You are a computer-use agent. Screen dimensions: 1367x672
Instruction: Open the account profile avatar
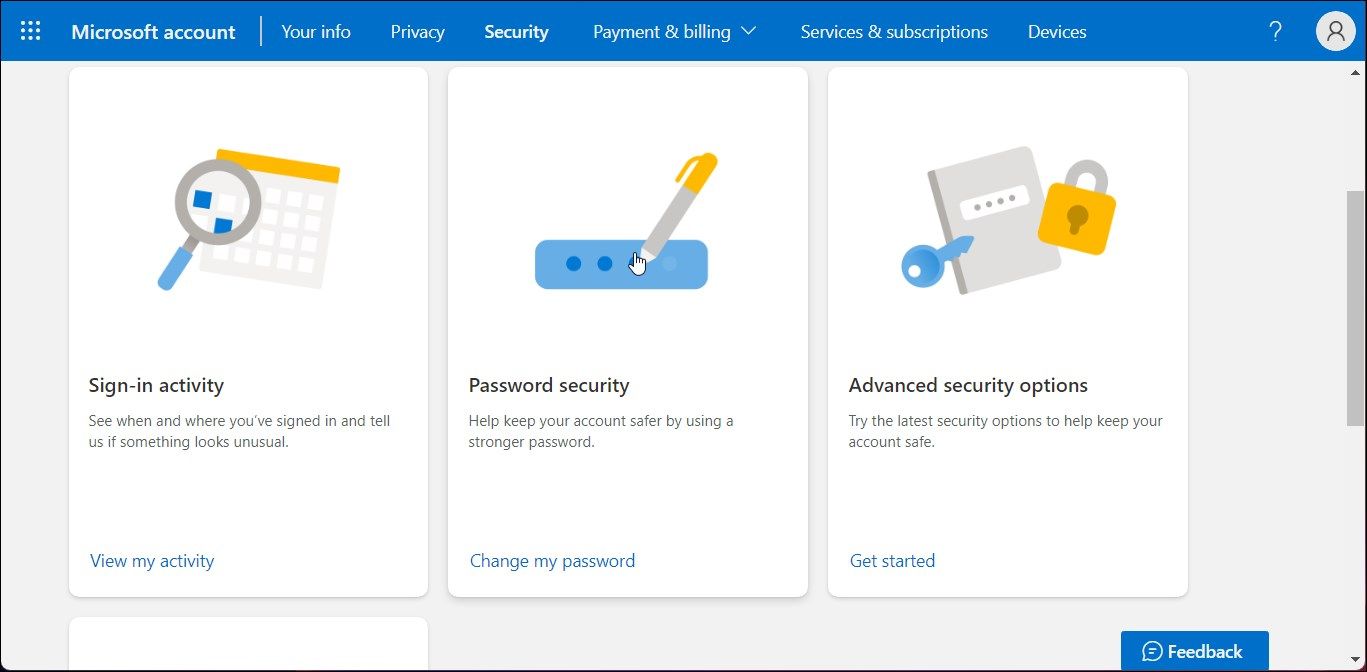(1335, 31)
